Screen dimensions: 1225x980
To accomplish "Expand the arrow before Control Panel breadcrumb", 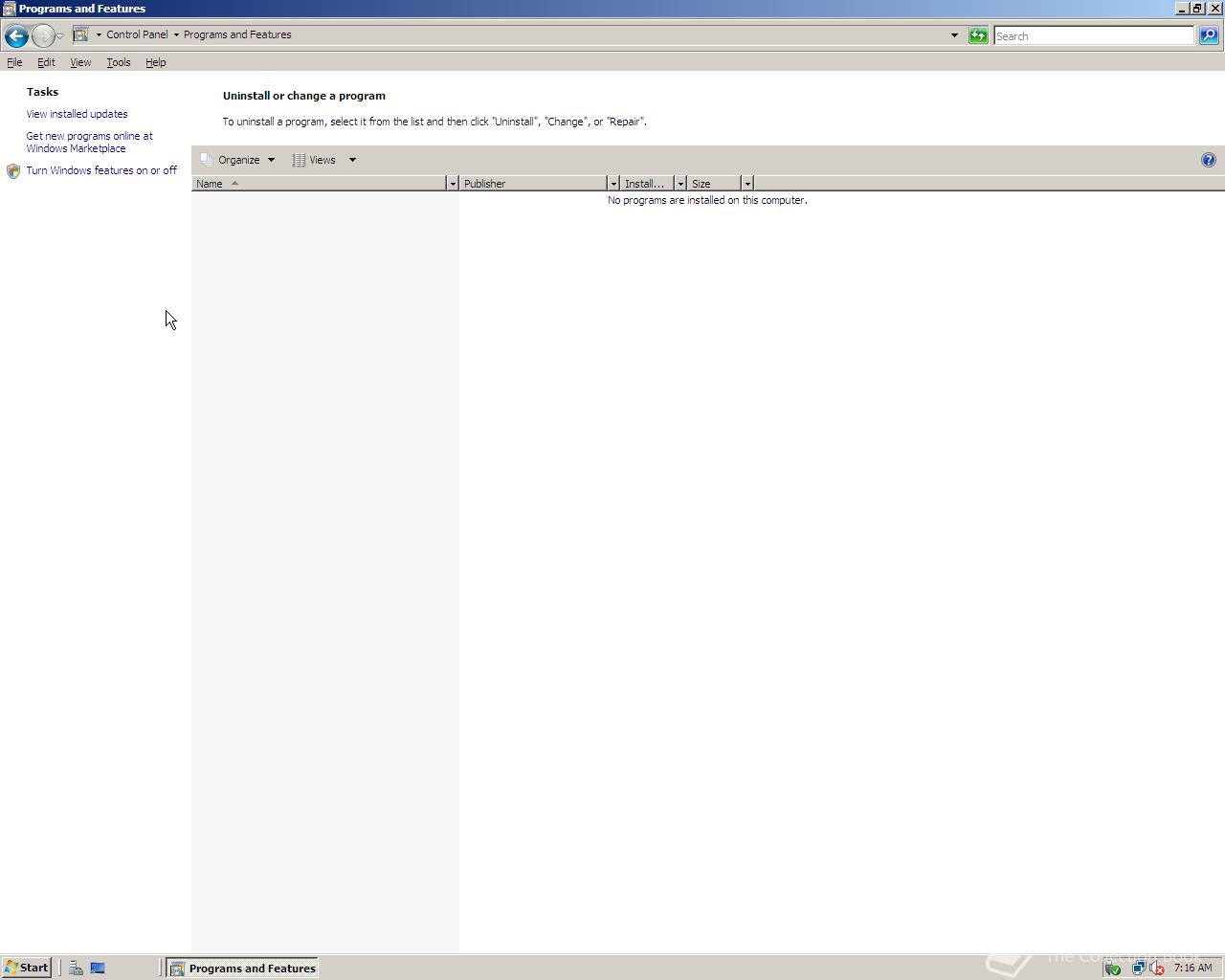I will pyautogui.click(x=99, y=34).
